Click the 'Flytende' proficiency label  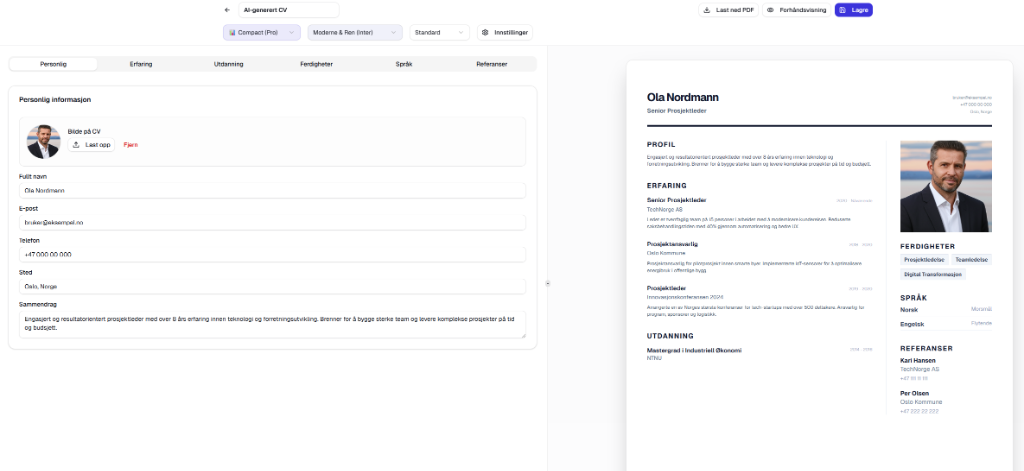(x=982, y=324)
